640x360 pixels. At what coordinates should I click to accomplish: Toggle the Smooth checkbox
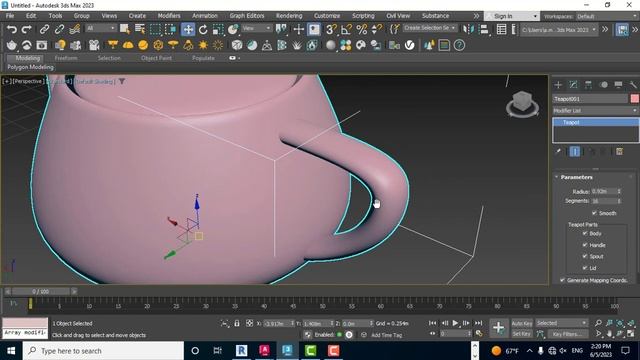594,213
